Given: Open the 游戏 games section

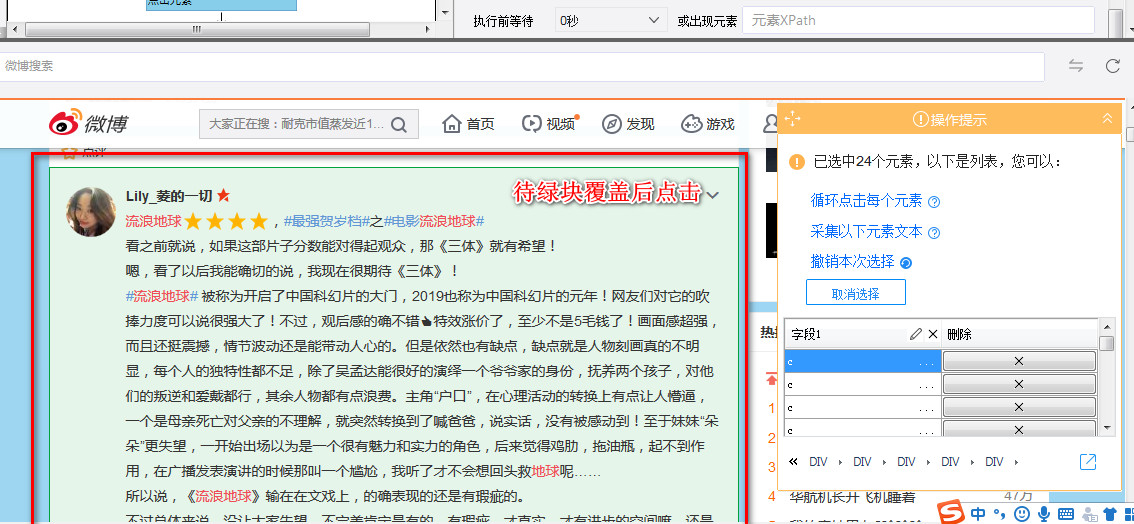Looking at the screenshot, I should [708, 124].
